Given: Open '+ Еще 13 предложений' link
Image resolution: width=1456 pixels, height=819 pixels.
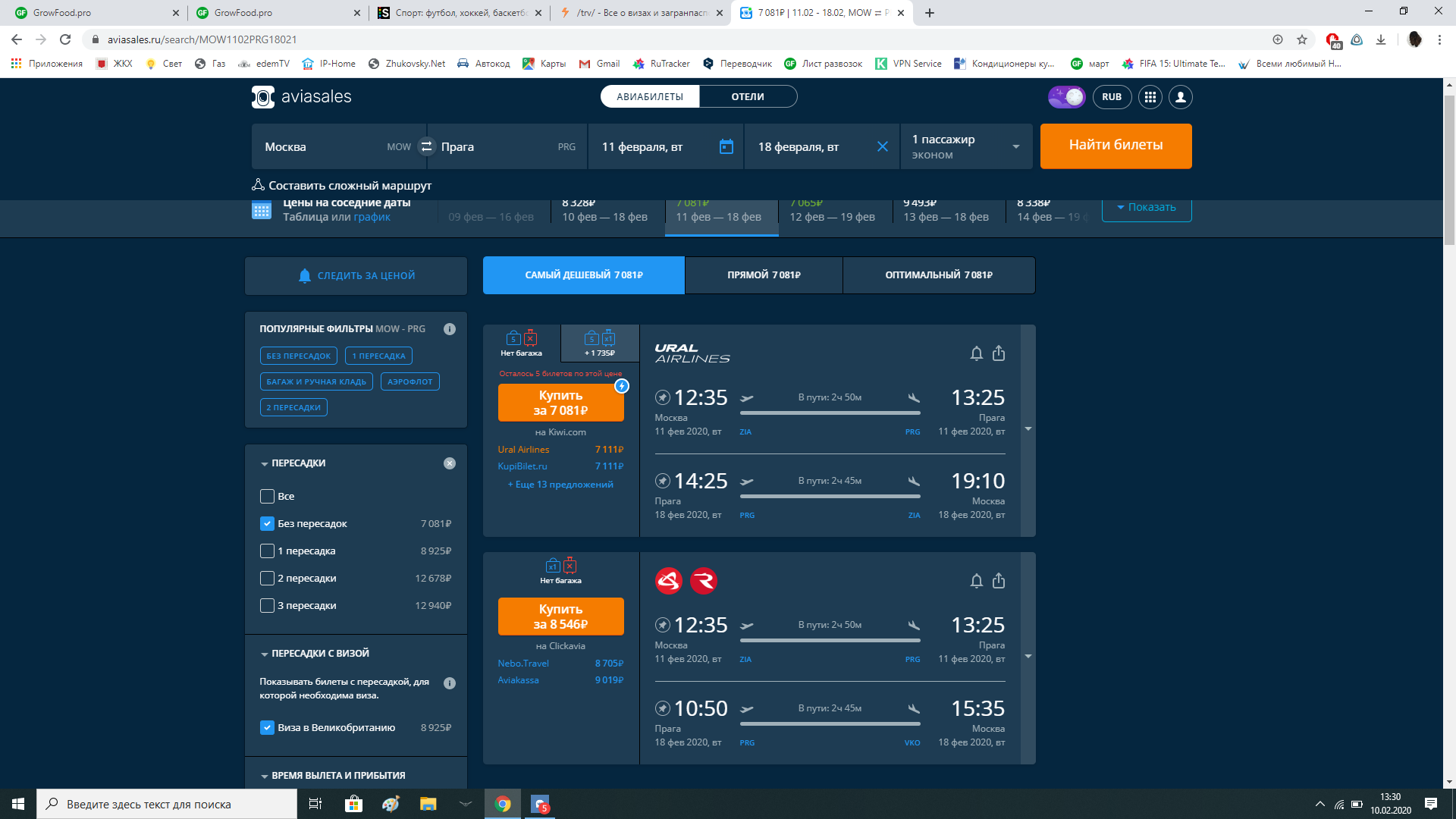Looking at the screenshot, I should click(x=560, y=485).
